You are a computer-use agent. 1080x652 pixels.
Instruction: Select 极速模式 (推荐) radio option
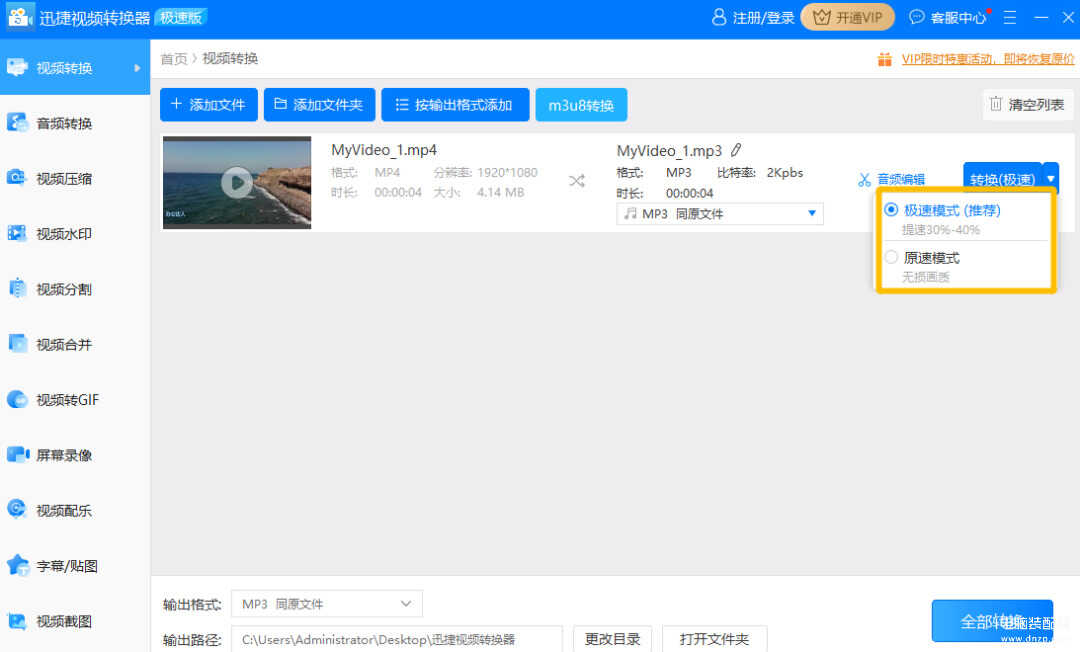coord(891,209)
